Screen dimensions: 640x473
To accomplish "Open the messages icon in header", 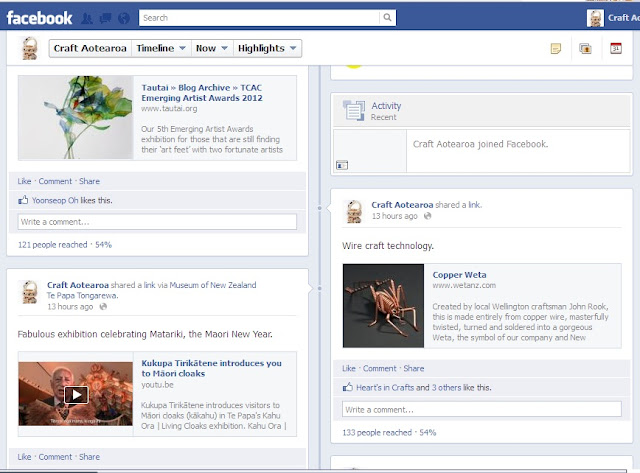I will [x=105, y=18].
